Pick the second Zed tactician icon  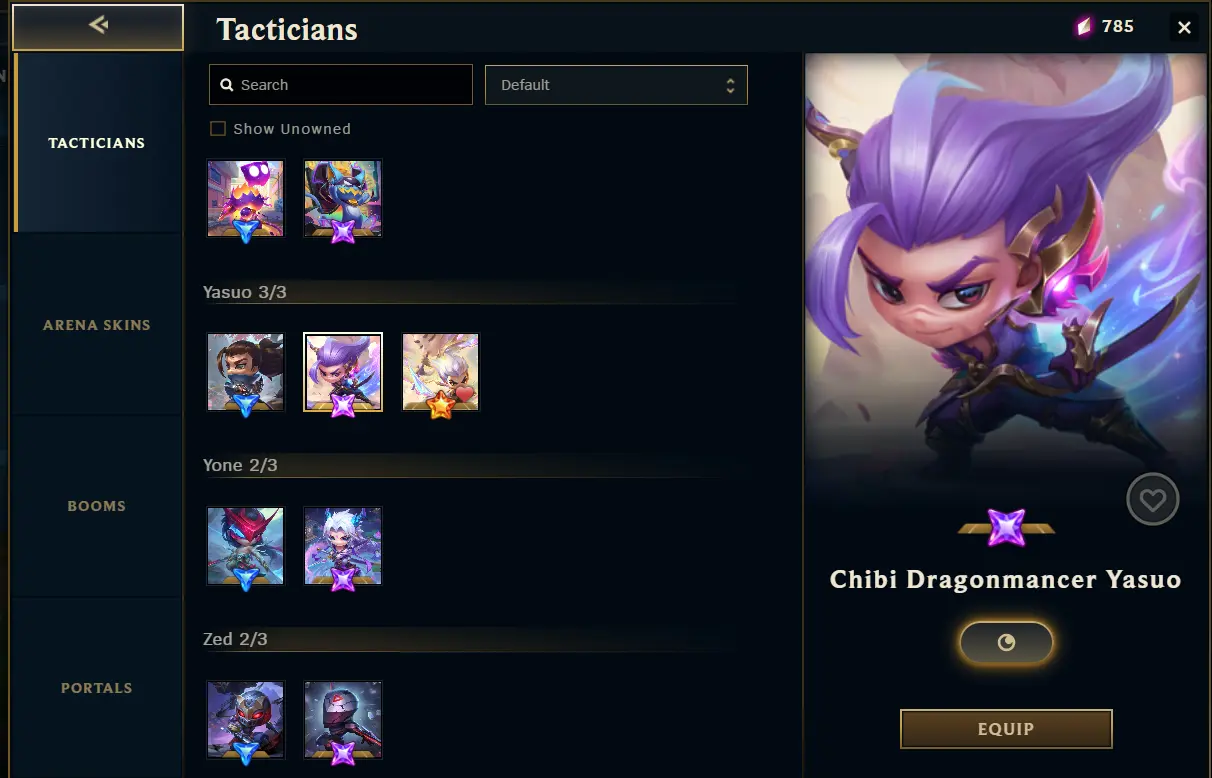coord(343,720)
